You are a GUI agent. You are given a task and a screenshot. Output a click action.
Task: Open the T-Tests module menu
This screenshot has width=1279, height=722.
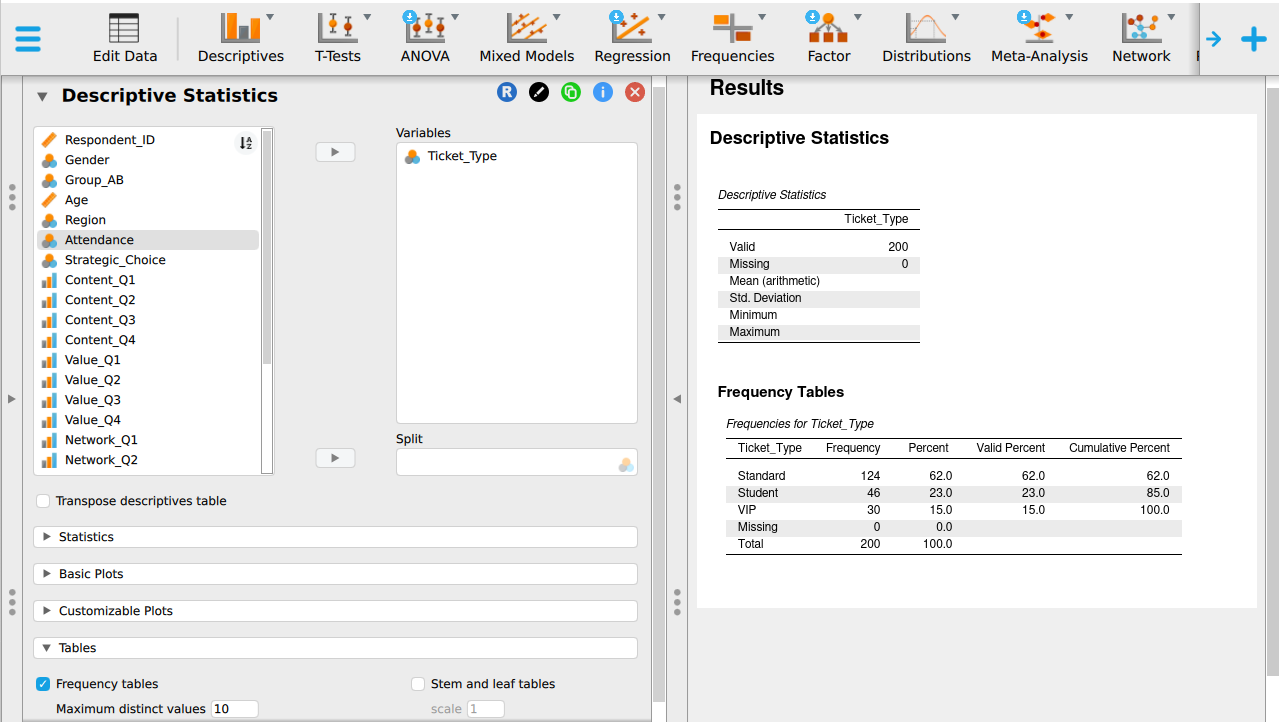coord(338,38)
